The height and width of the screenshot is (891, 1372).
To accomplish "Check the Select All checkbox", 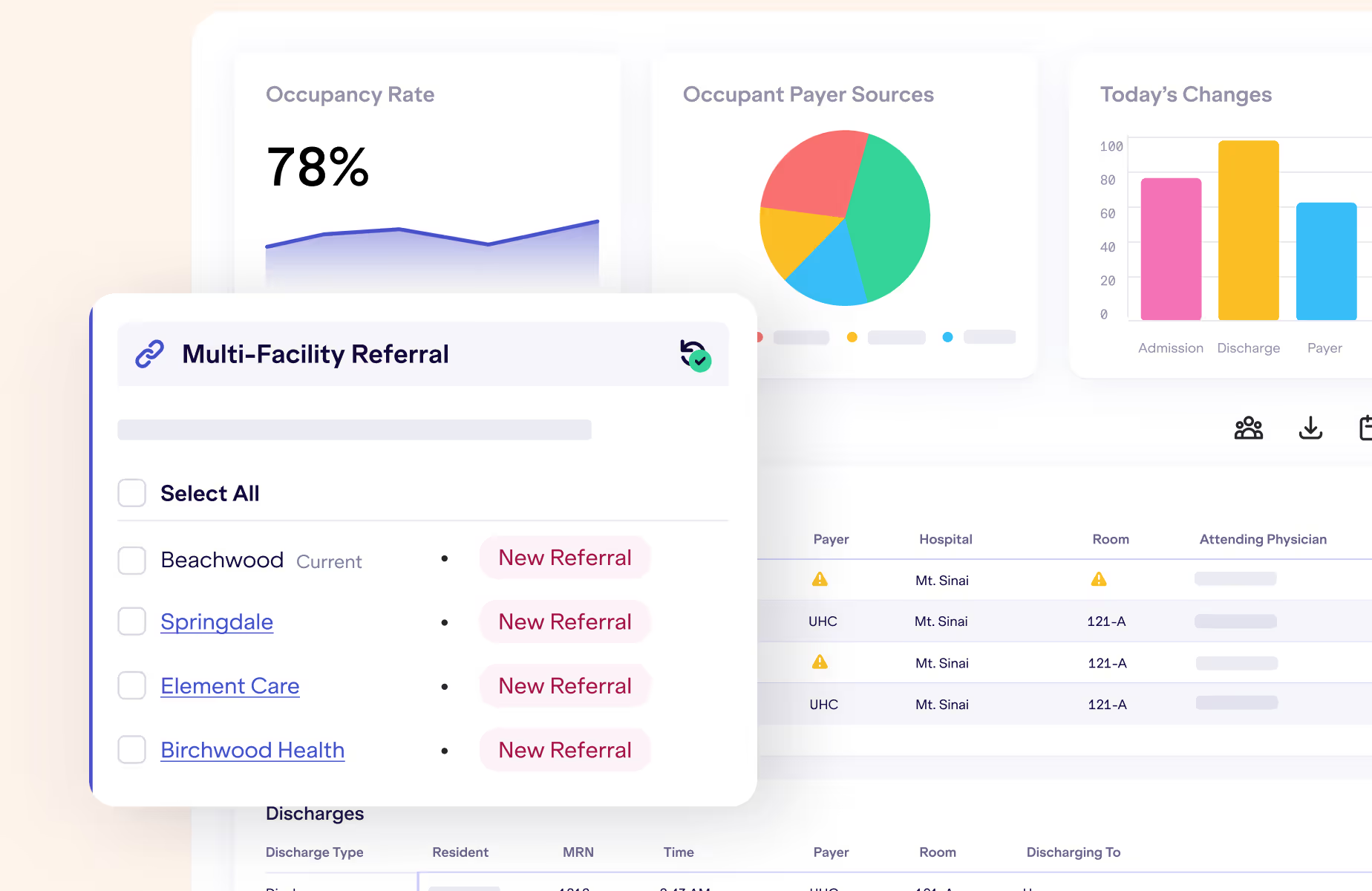I will (132, 493).
